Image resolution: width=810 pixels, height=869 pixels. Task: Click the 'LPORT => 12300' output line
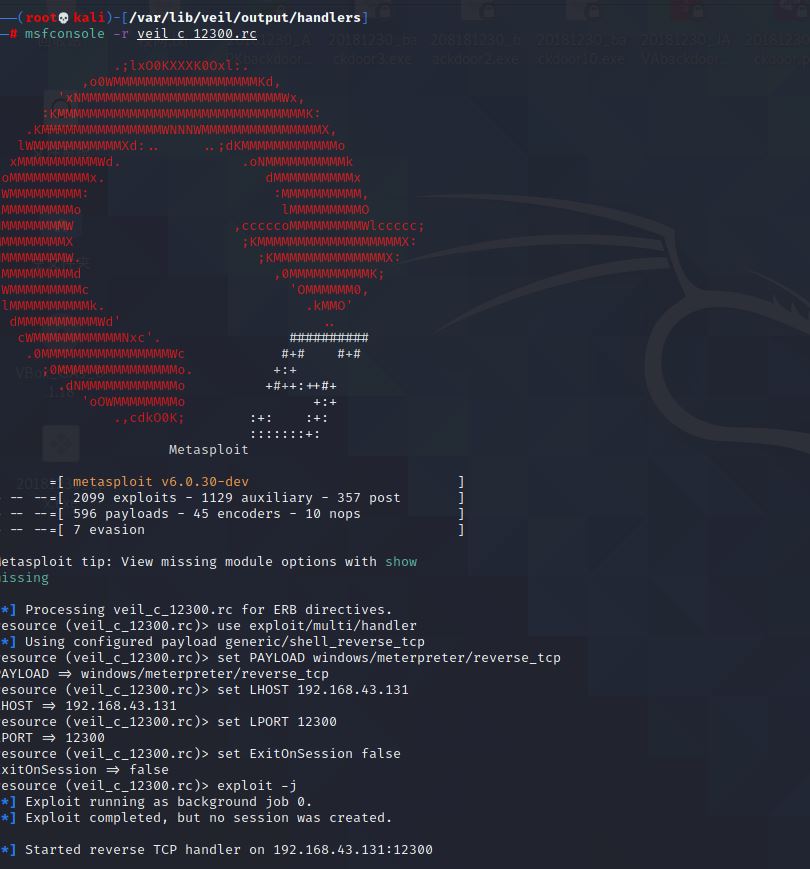(53, 738)
